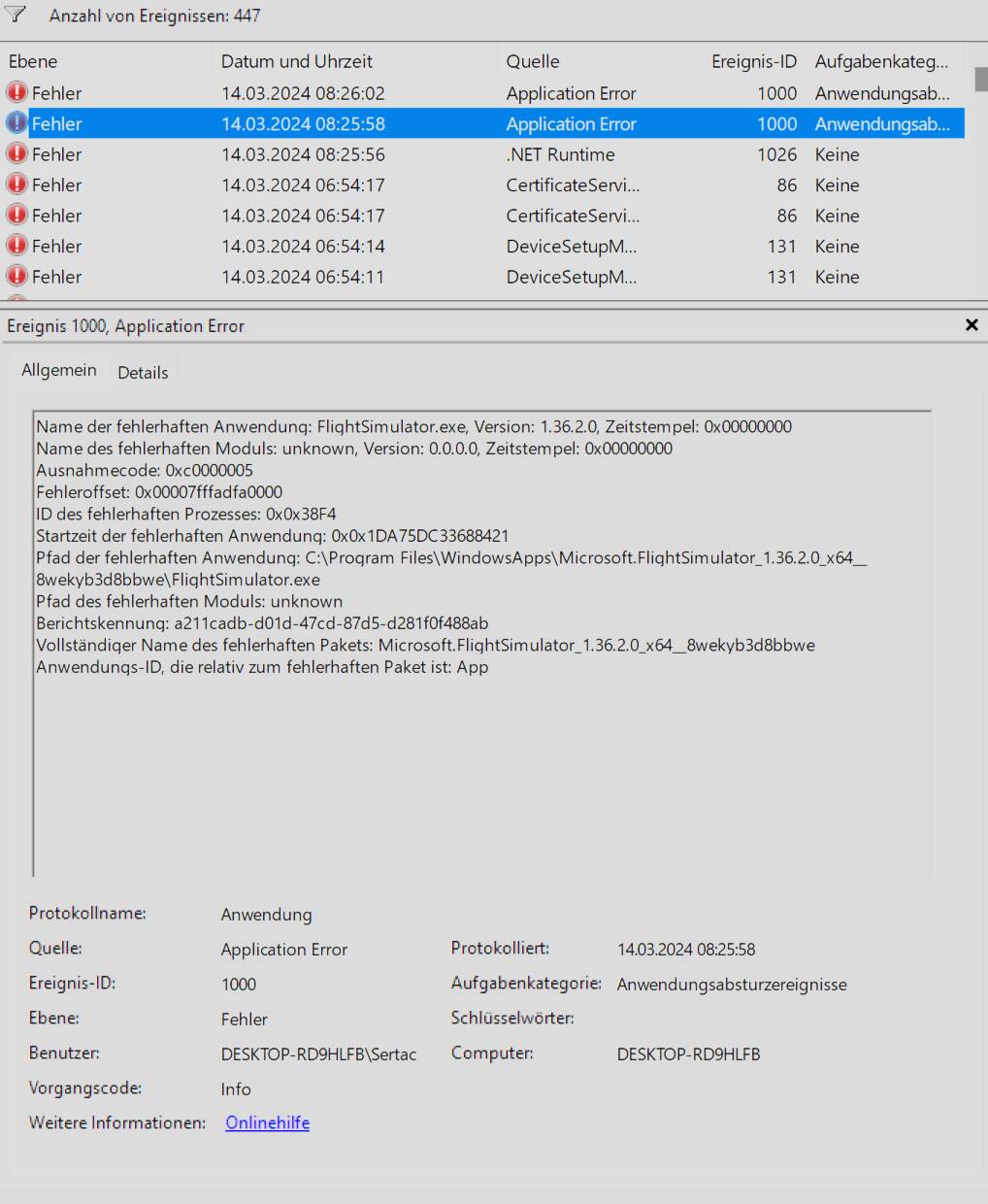This screenshot has height=1204, width=988.
Task: Select the .NET Runtime source cell
Action: [560, 154]
